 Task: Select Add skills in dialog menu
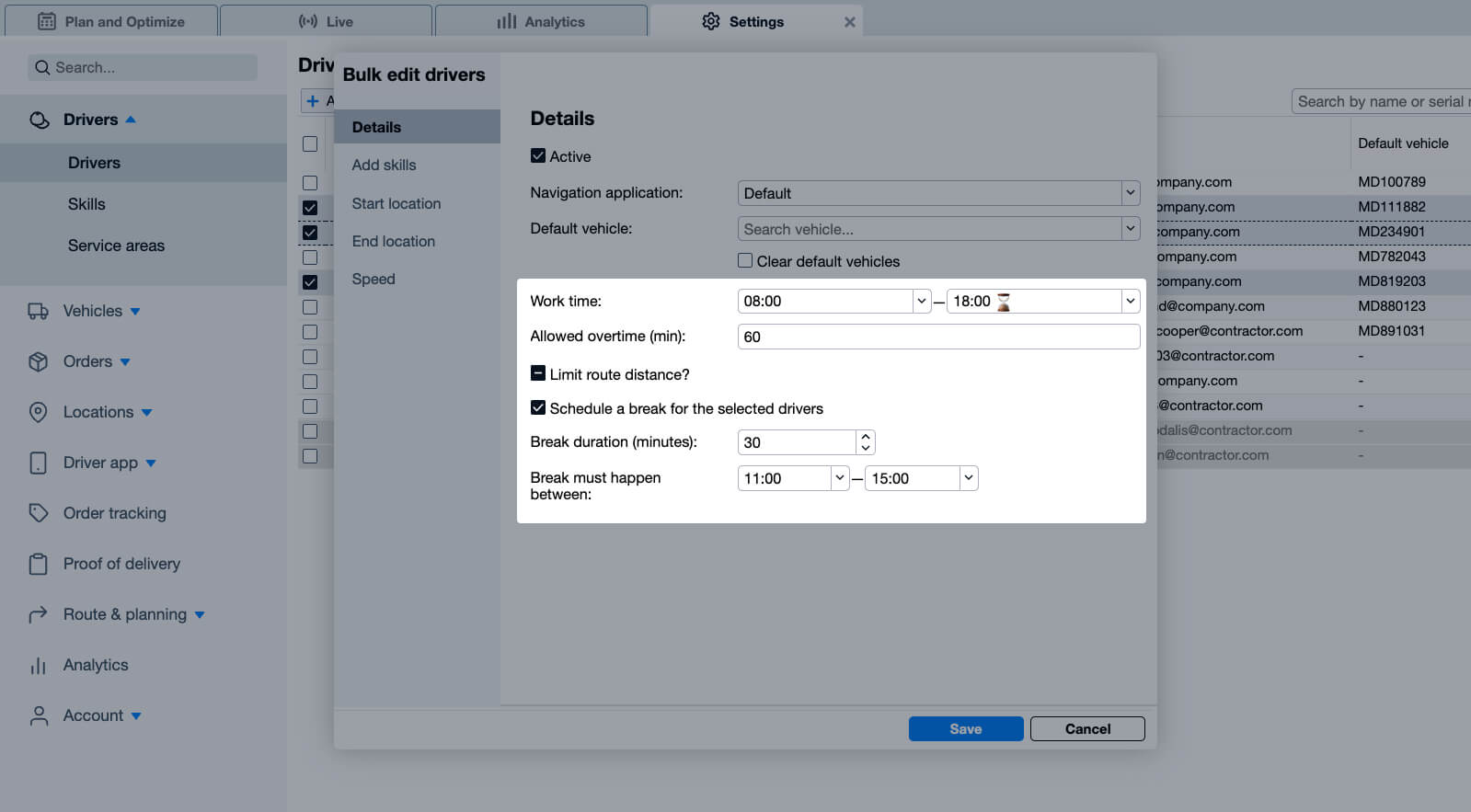[x=384, y=165]
